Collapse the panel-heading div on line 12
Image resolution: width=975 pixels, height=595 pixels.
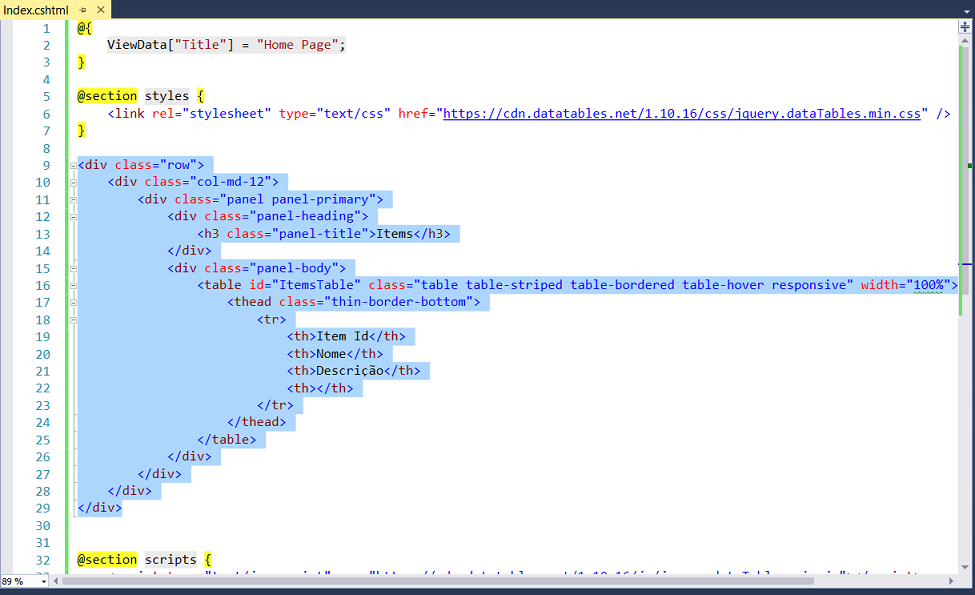pyautogui.click(x=73, y=217)
